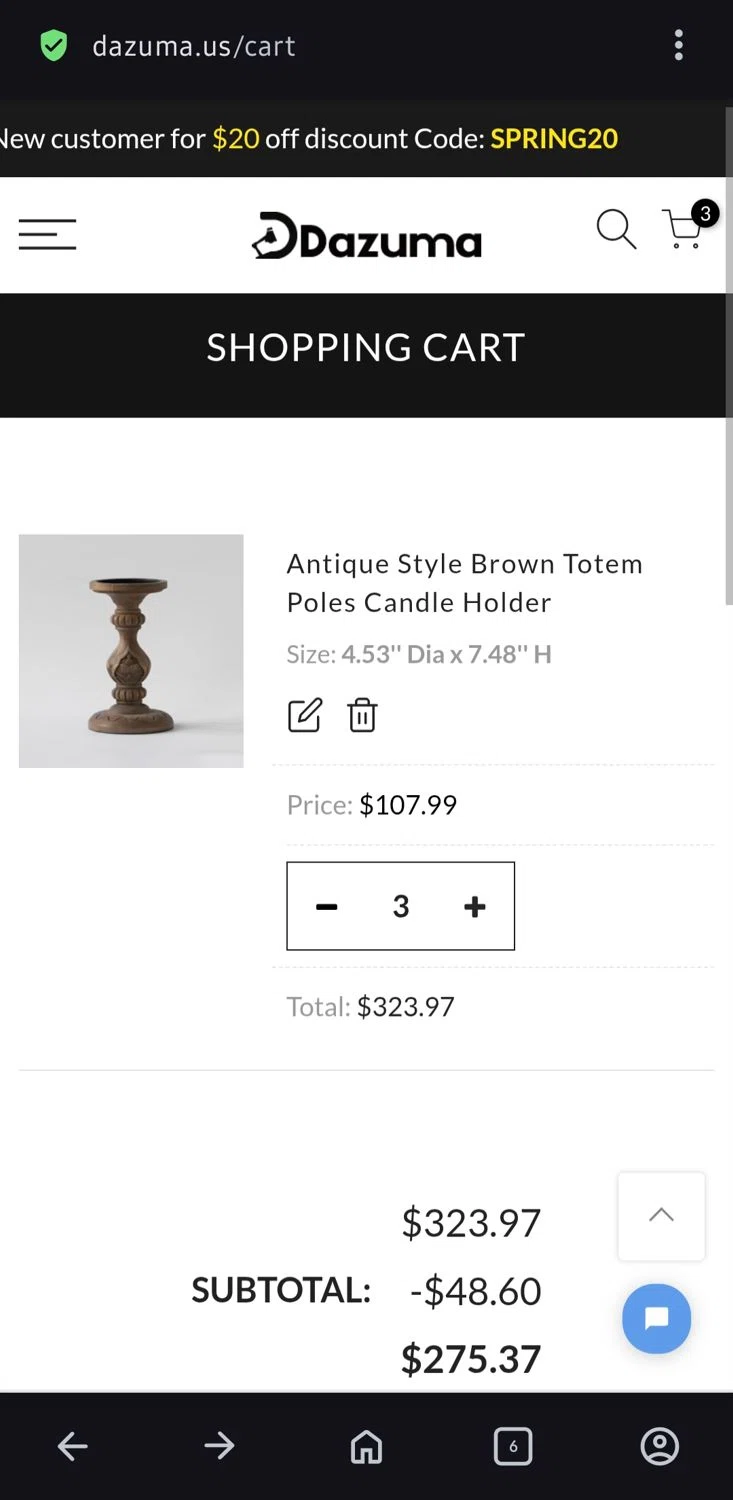Open the browser three-dot menu

679,46
